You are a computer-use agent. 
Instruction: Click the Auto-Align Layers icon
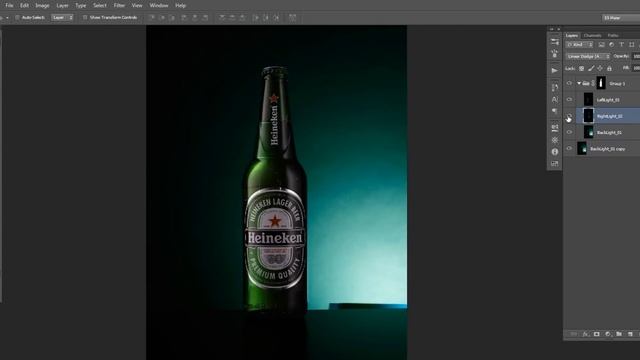tap(293, 18)
